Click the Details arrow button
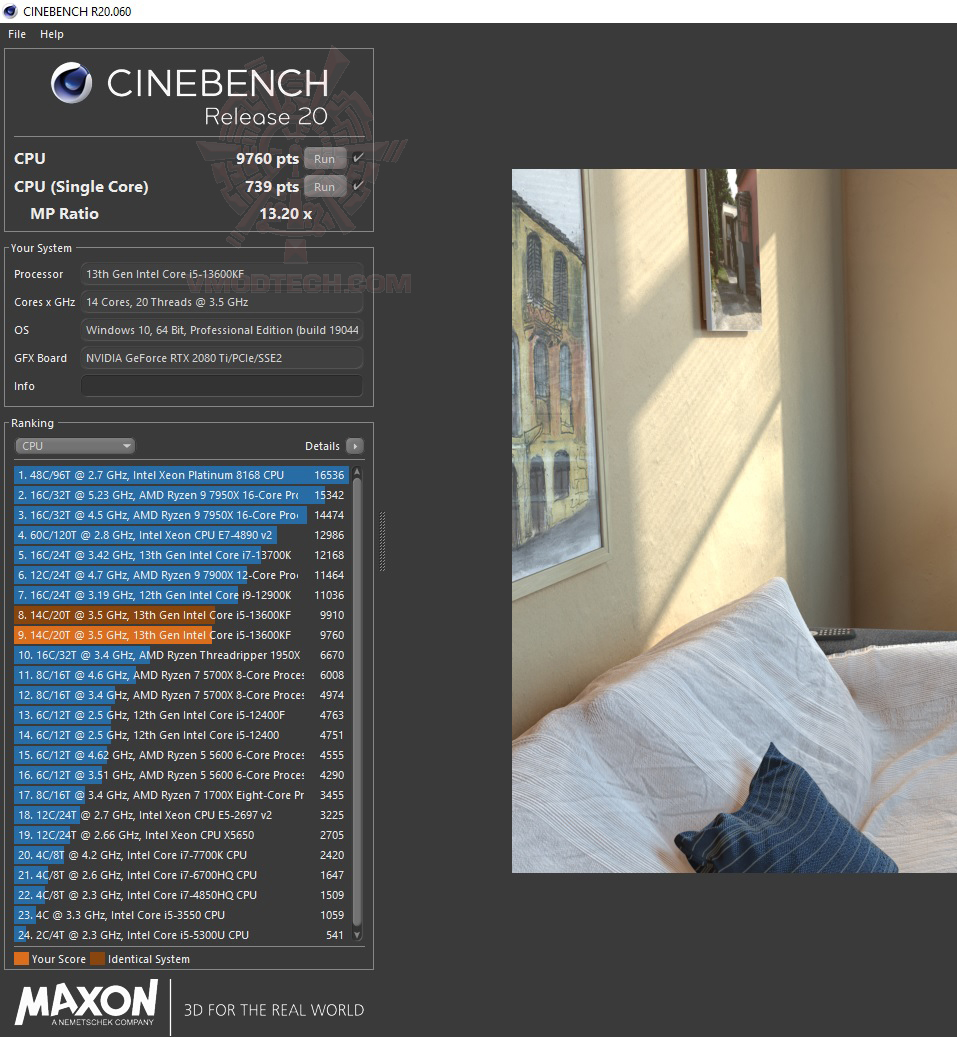Image resolution: width=957 pixels, height=1037 pixels. (354, 446)
